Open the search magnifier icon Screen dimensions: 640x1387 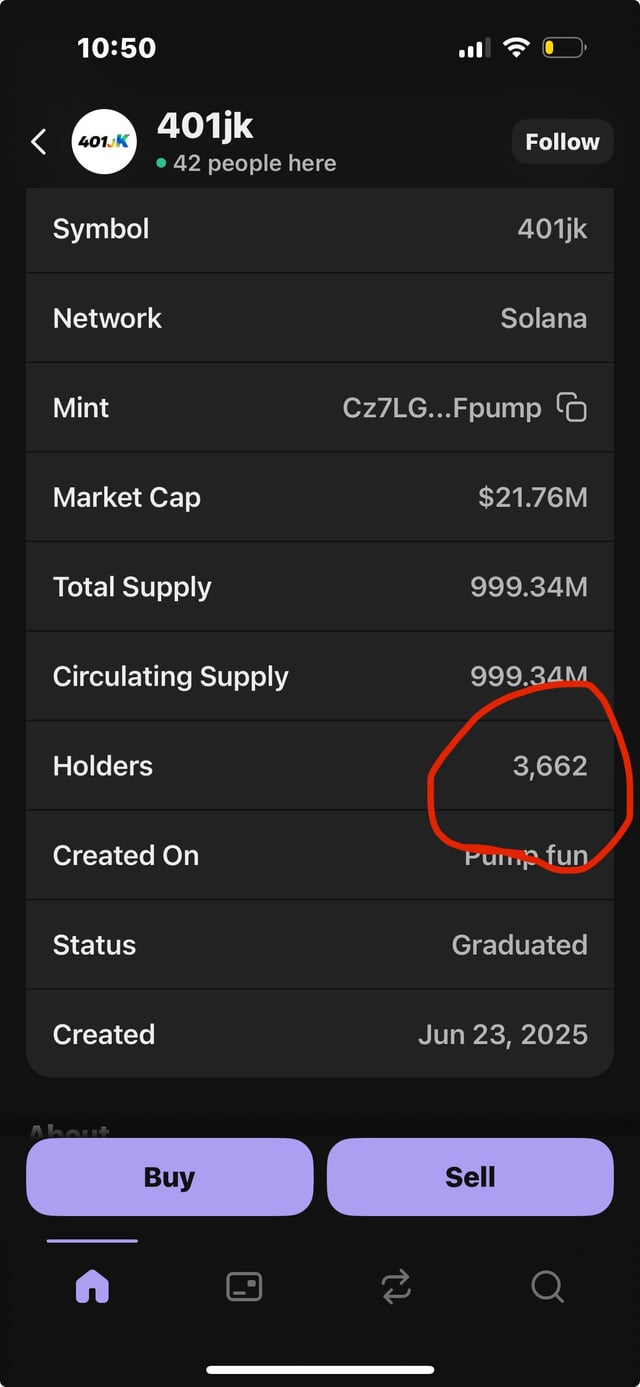point(547,1286)
